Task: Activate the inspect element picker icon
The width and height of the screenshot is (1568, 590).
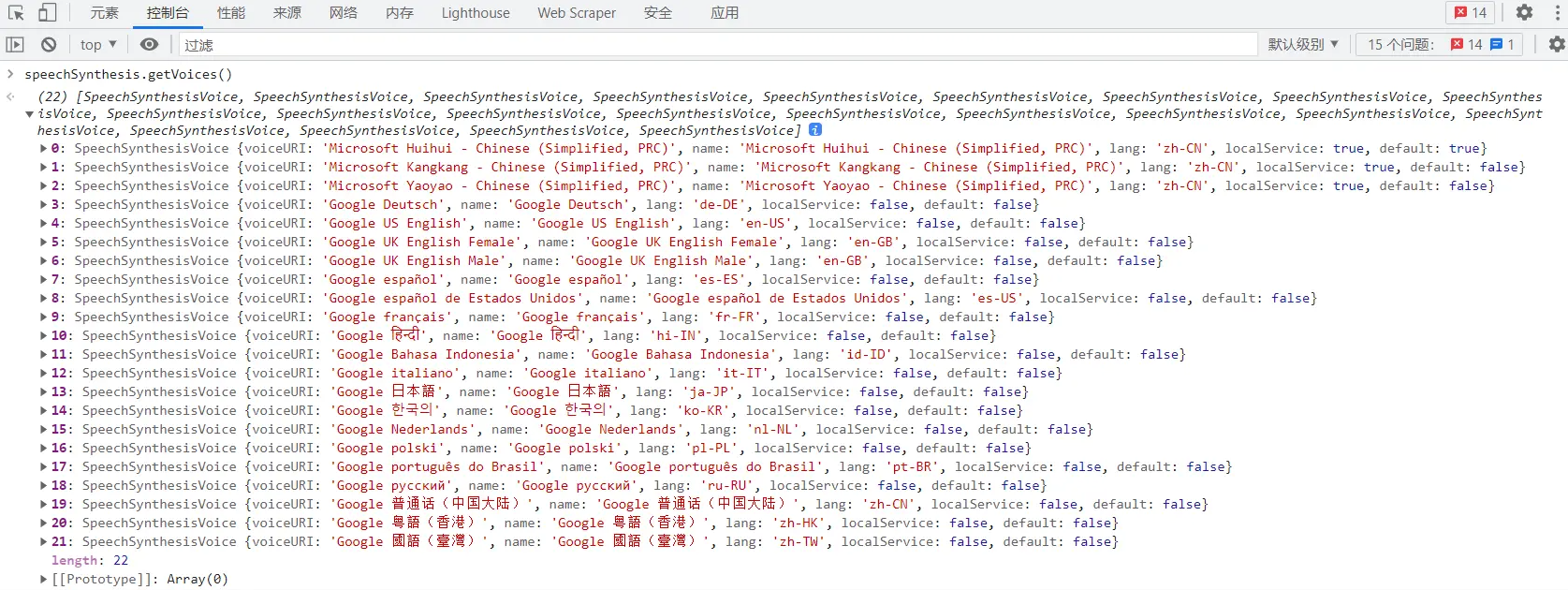Action: tap(16, 13)
